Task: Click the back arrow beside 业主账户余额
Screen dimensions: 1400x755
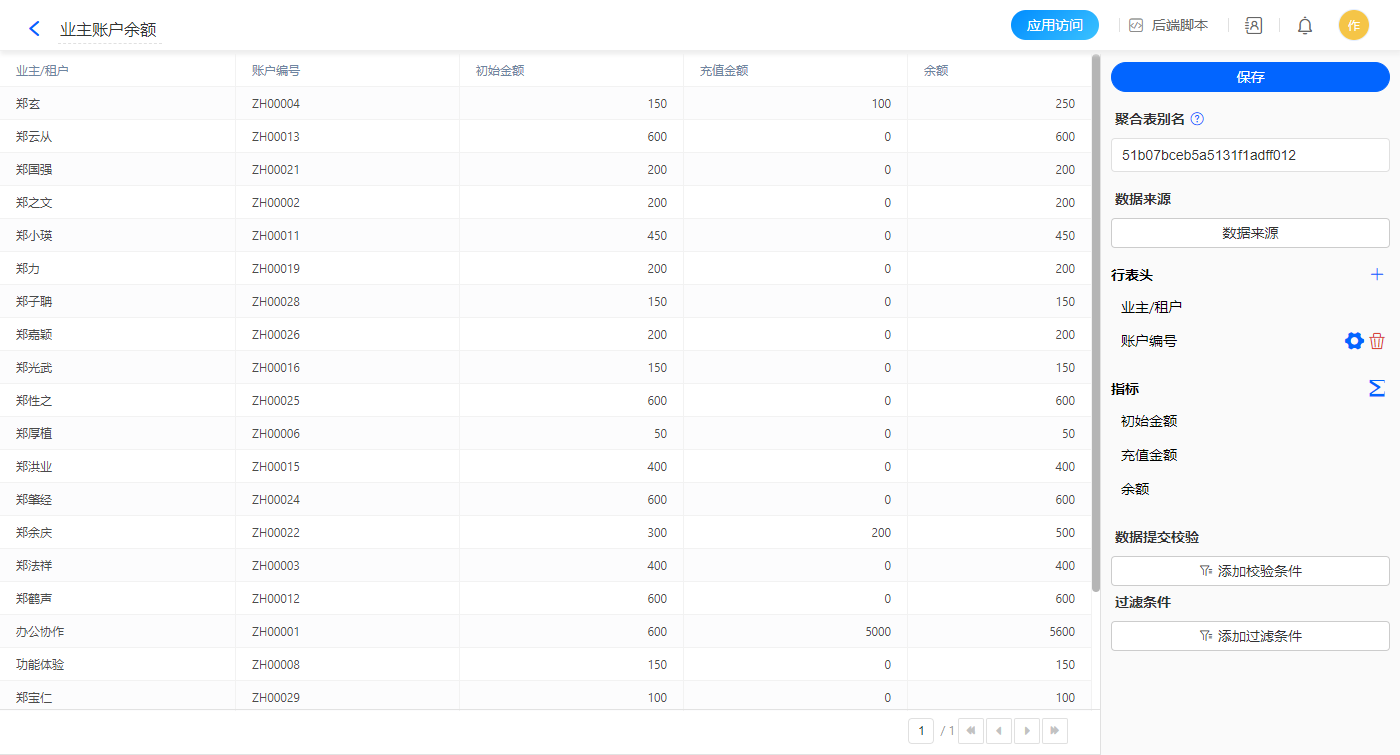Action: (35, 29)
